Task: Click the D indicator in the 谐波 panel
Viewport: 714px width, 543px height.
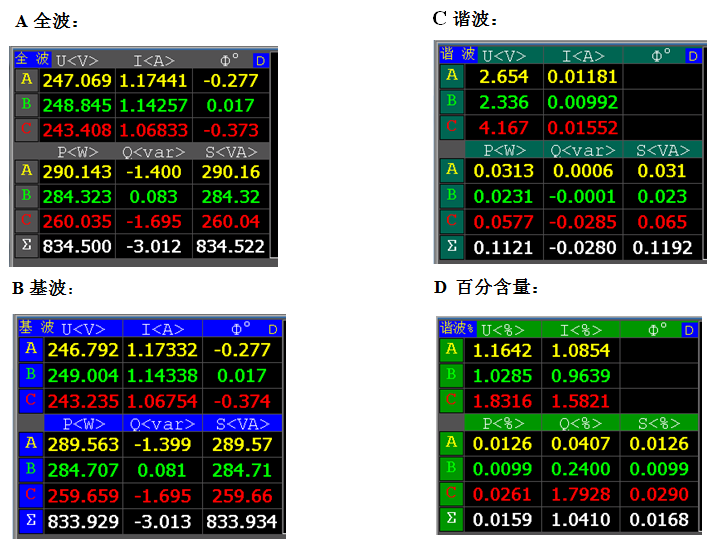Action: point(688,55)
